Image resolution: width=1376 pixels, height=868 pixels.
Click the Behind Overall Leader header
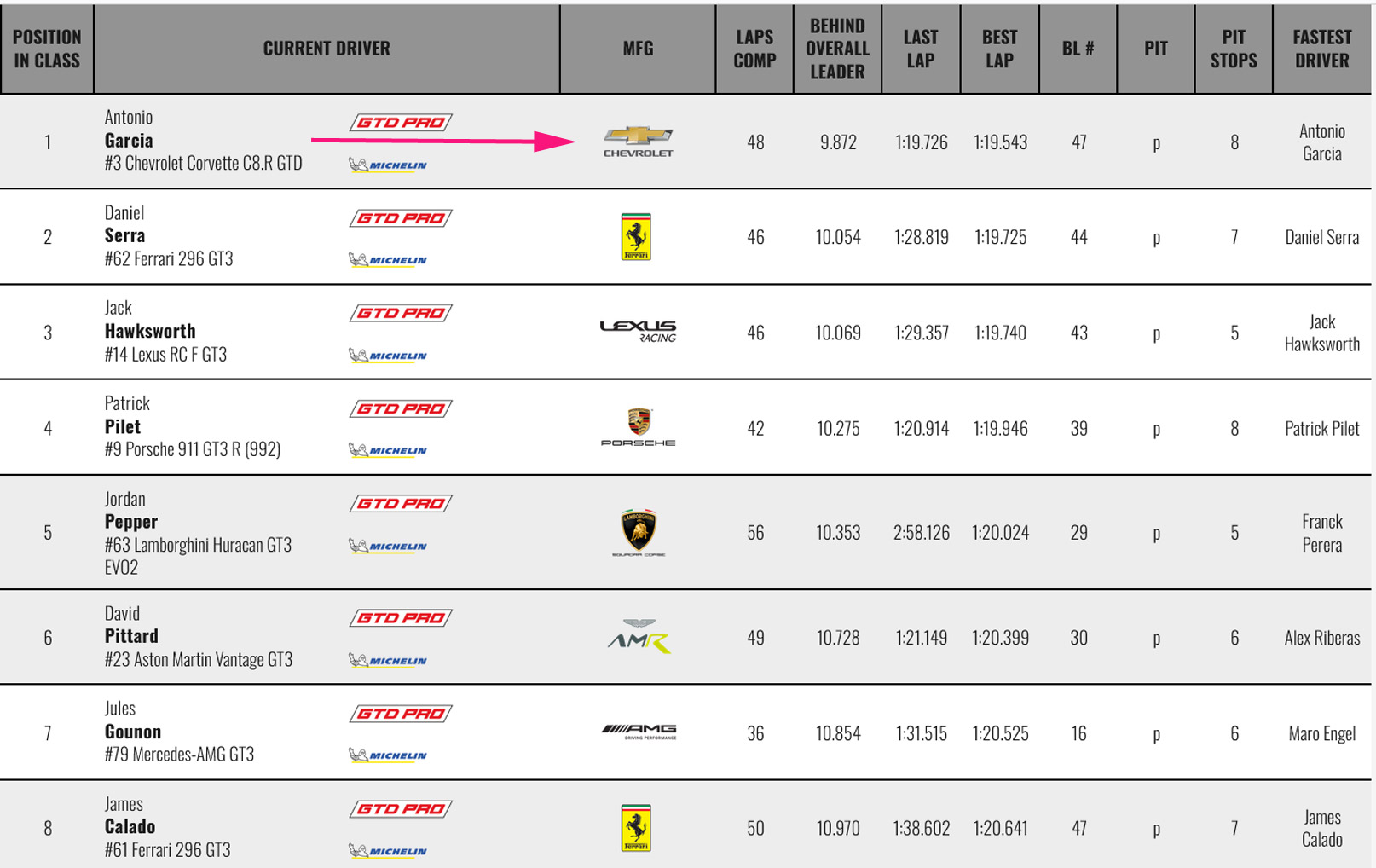click(x=837, y=49)
